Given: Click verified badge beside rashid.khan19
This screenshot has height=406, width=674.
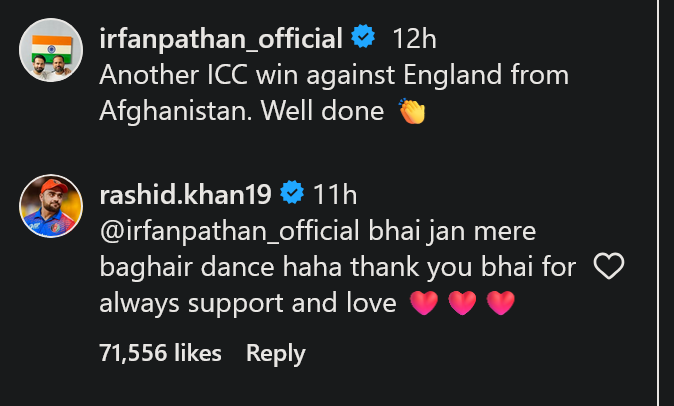Looking at the screenshot, I should pyautogui.click(x=293, y=190).
